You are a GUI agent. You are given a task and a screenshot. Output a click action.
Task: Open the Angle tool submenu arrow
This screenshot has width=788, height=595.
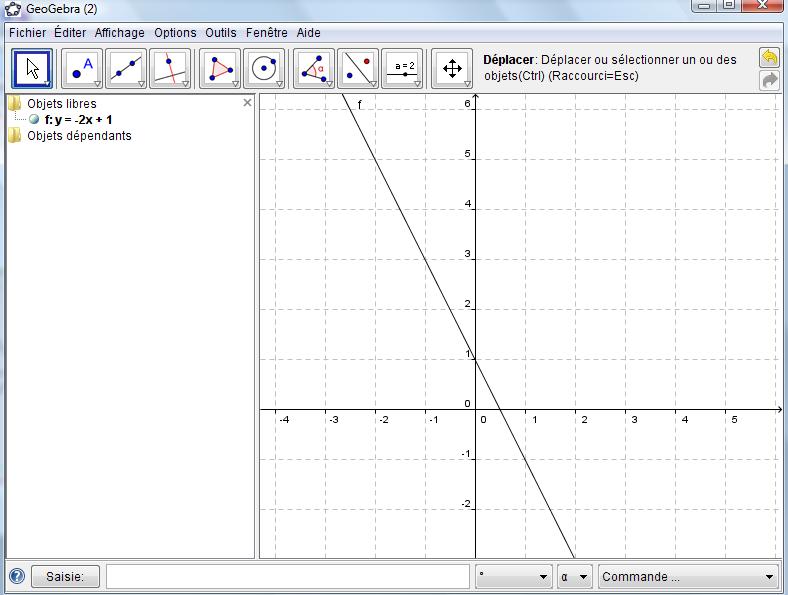(x=329, y=84)
